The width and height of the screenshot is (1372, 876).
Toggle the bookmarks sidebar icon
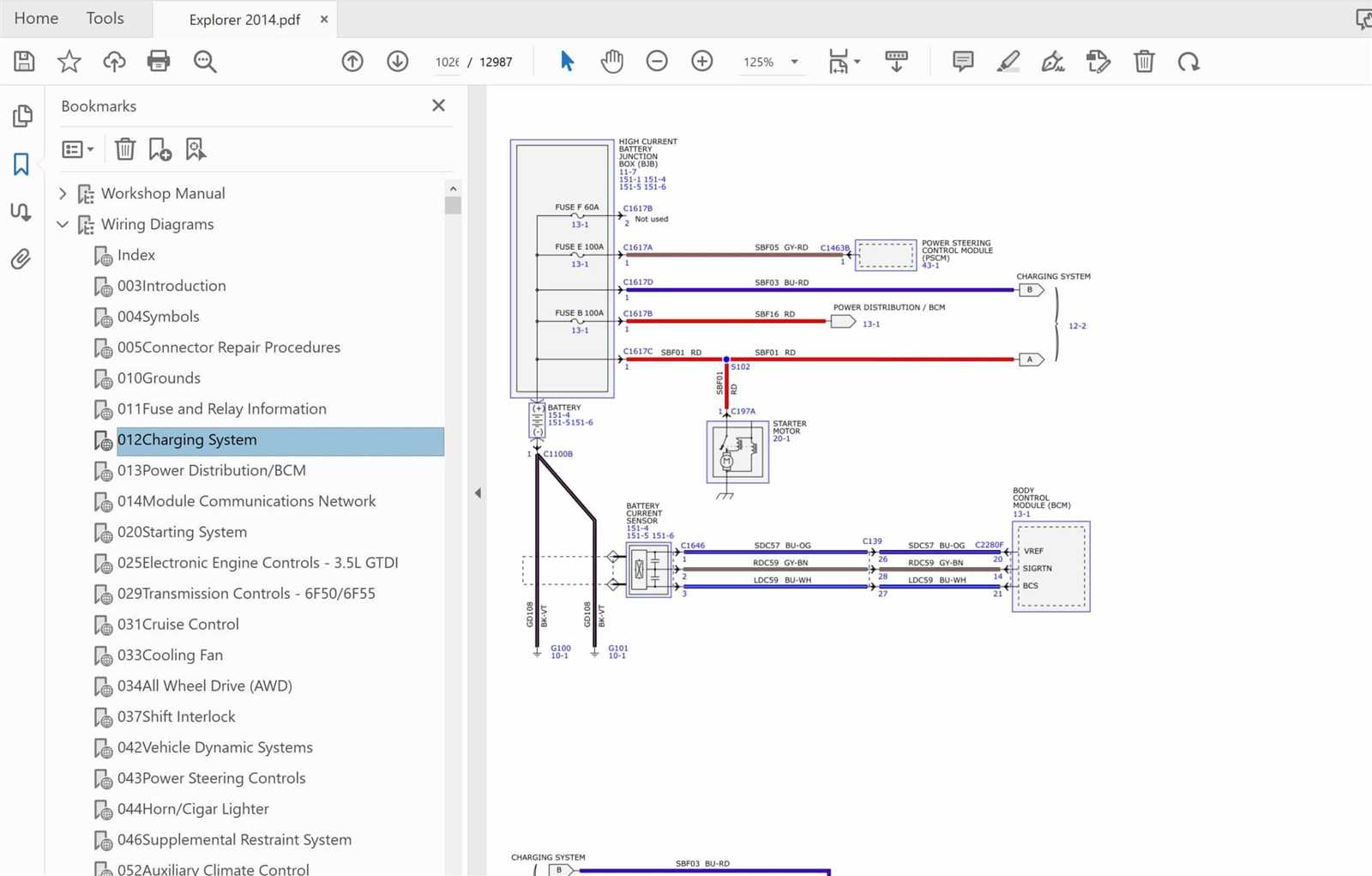(x=21, y=164)
